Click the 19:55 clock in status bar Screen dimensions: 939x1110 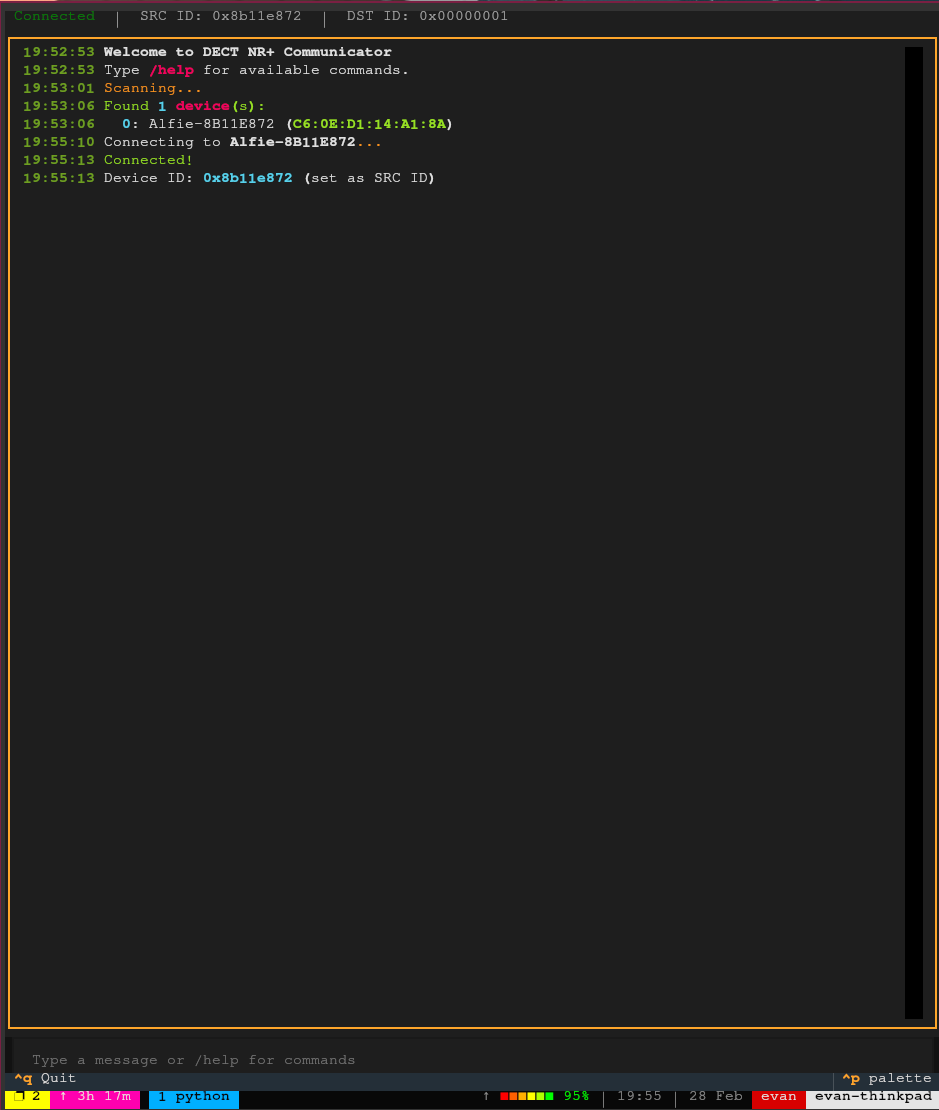pyautogui.click(x=639, y=1096)
